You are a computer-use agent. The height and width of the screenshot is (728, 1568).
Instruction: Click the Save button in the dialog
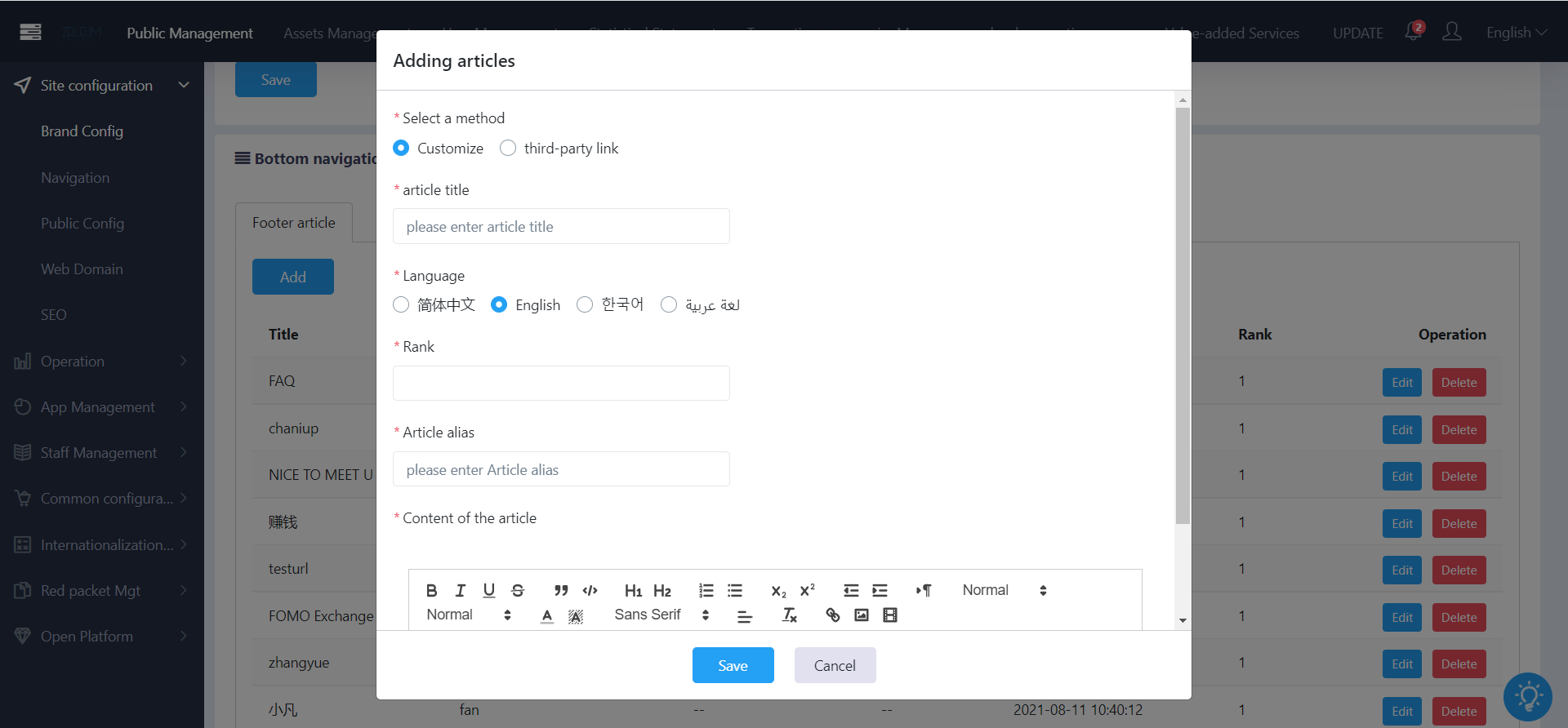coord(733,665)
